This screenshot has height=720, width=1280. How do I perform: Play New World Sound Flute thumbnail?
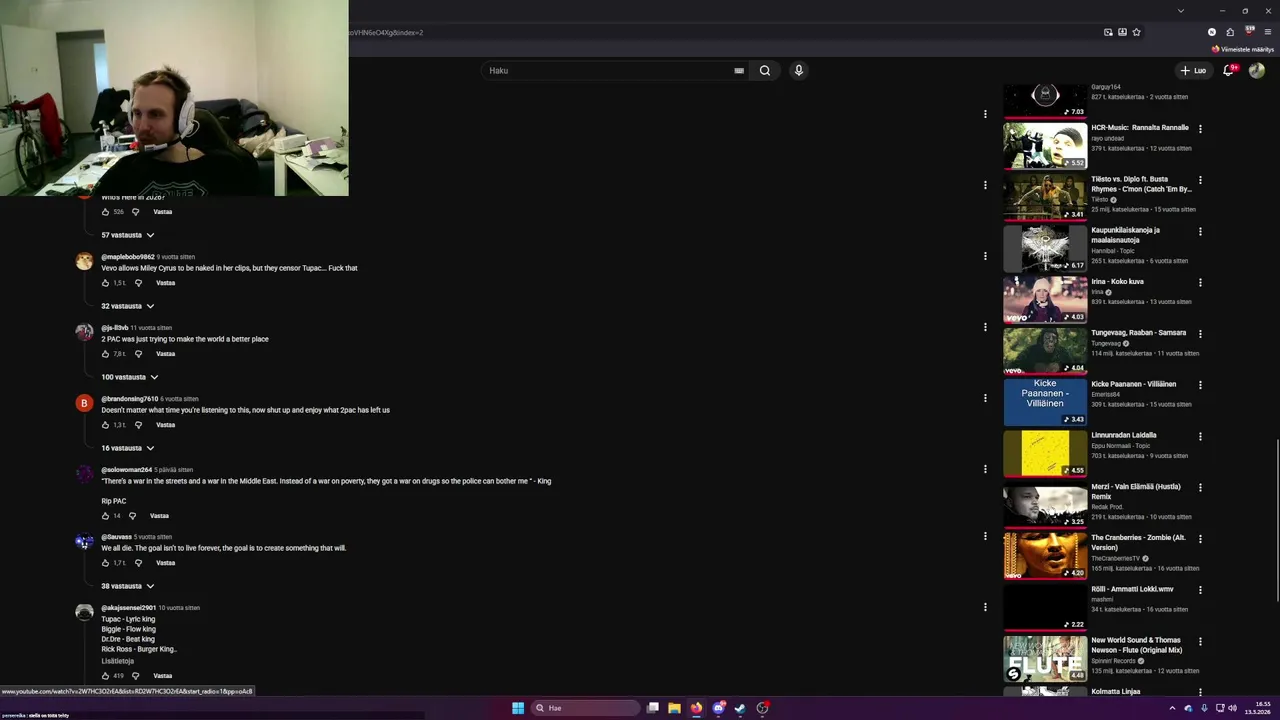coord(1045,659)
